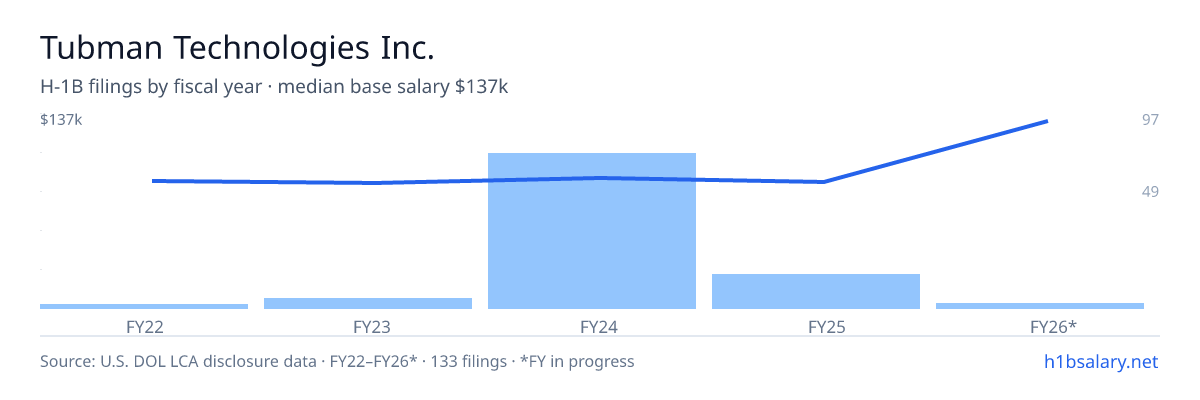The image size is (1200, 400).
Task: Click the salary line point above FY26*
Action: point(1046,121)
